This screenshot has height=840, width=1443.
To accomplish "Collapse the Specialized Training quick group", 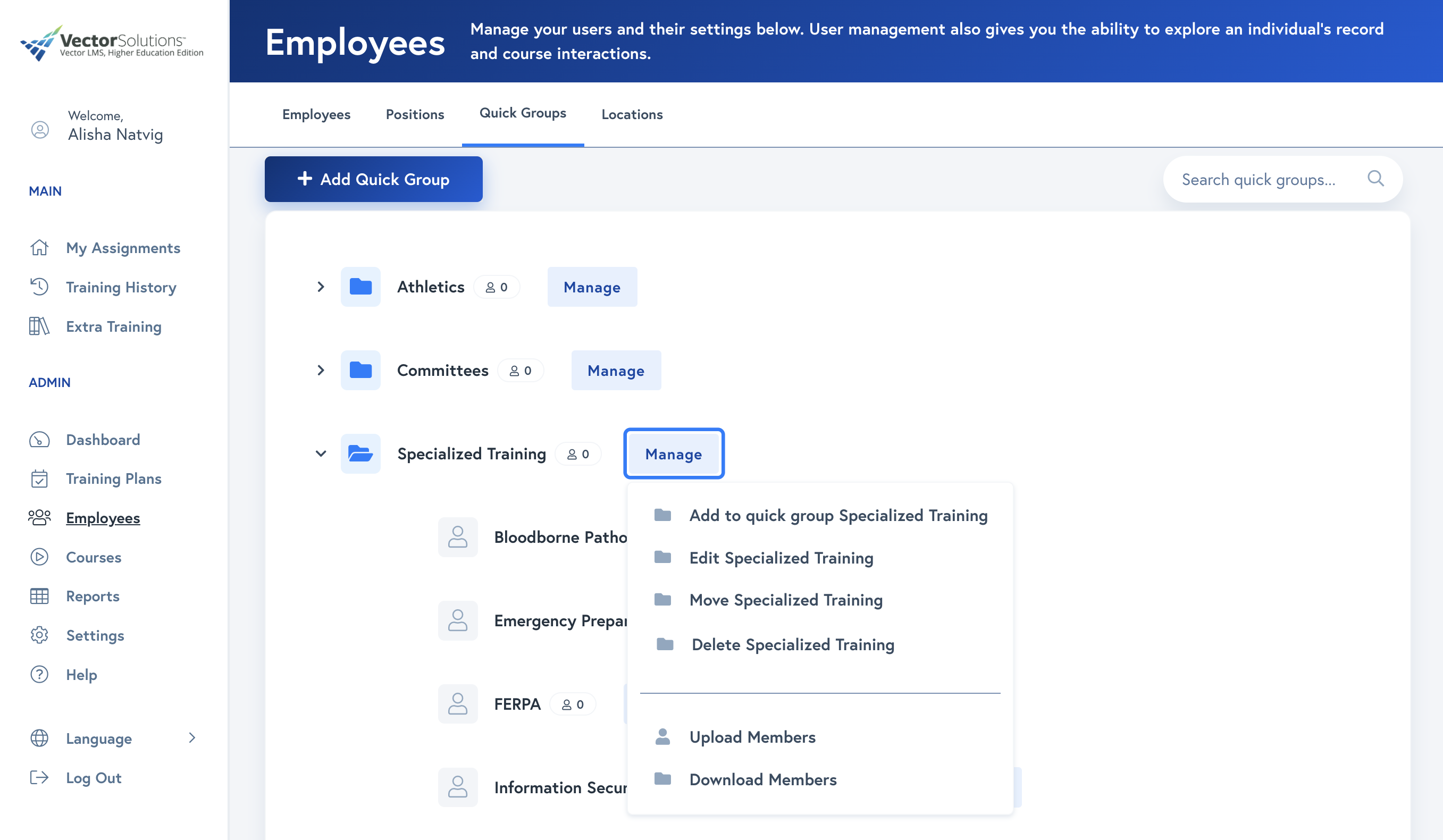I will pyautogui.click(x=321, y=453).
